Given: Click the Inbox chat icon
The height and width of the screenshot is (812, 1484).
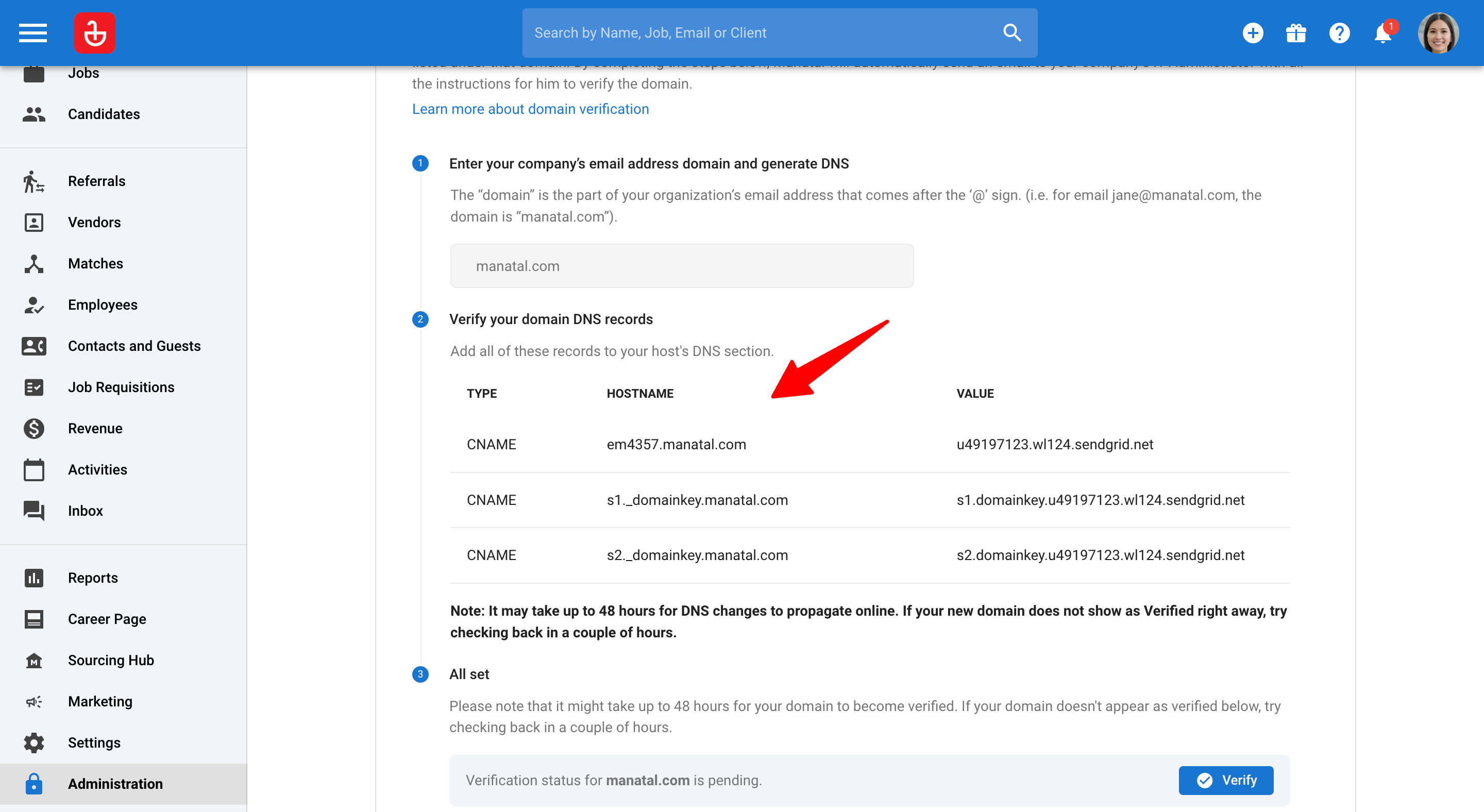Looking at the screenshot, I should (x=34, y=510).
